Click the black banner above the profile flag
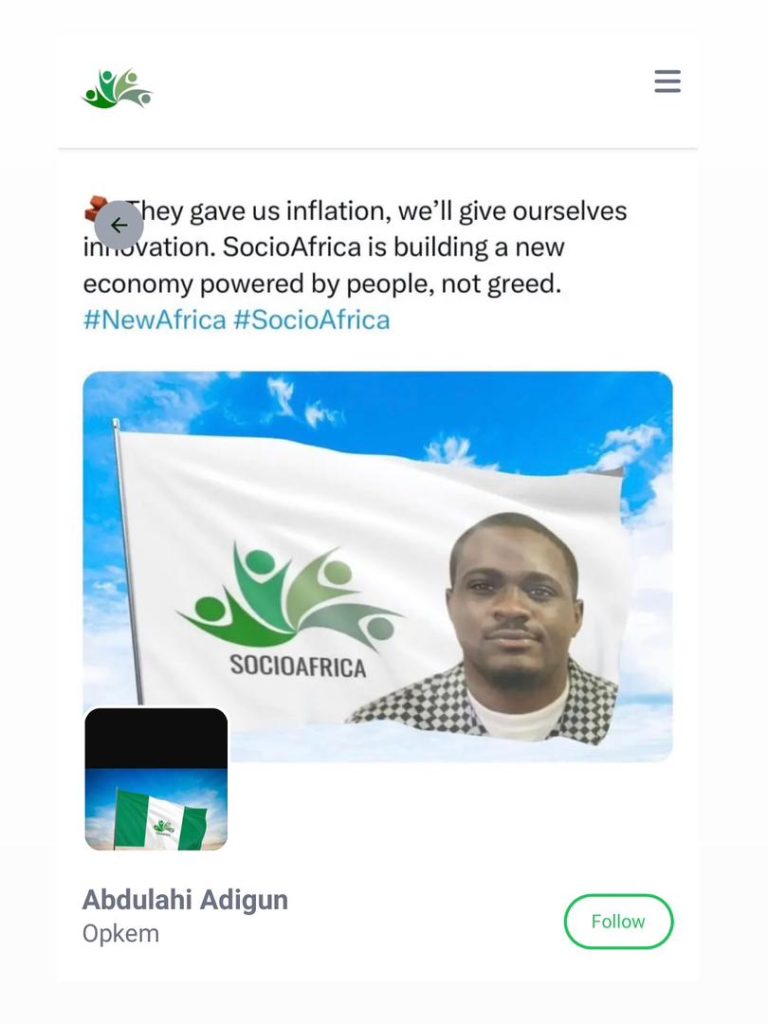Screen dimensions: 768x1024 tap(156, 739)
